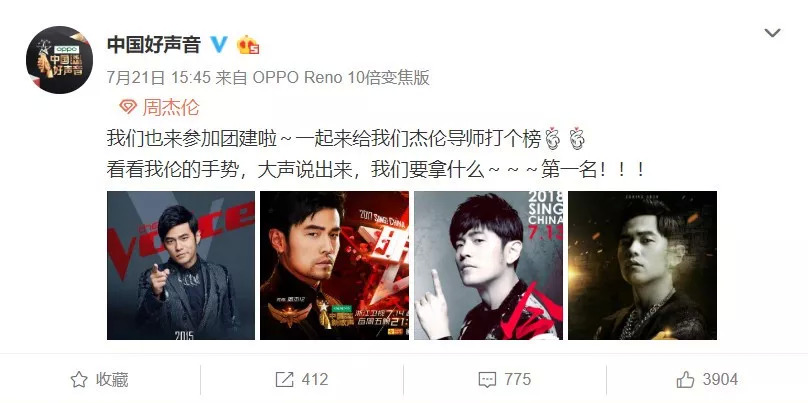Click the repost share arrow icon
Screen dimensions: 808x403
click(x=284, y=380)
